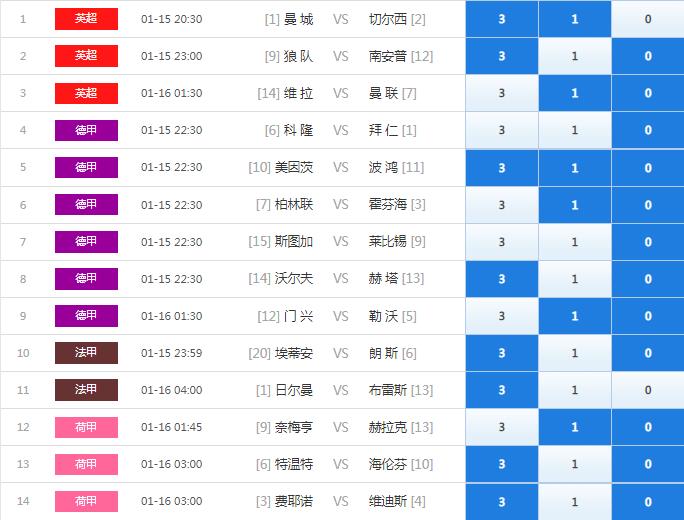Click the 德甲 tag in row 9
The width and height of the screenshot is (684, 520).
coord(86,316)
